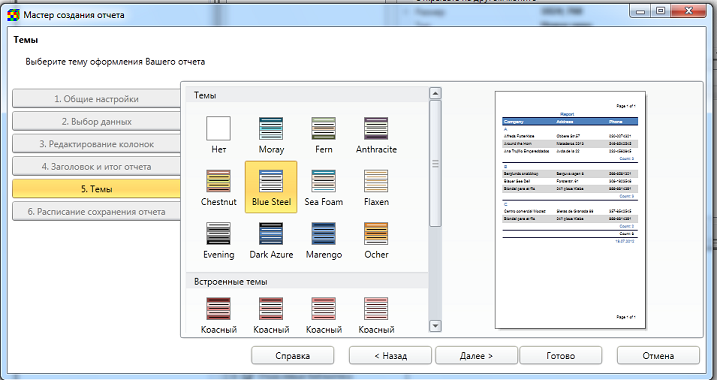Maximize the report wizard window
717x380 pixels.
(x=660, y=11)
